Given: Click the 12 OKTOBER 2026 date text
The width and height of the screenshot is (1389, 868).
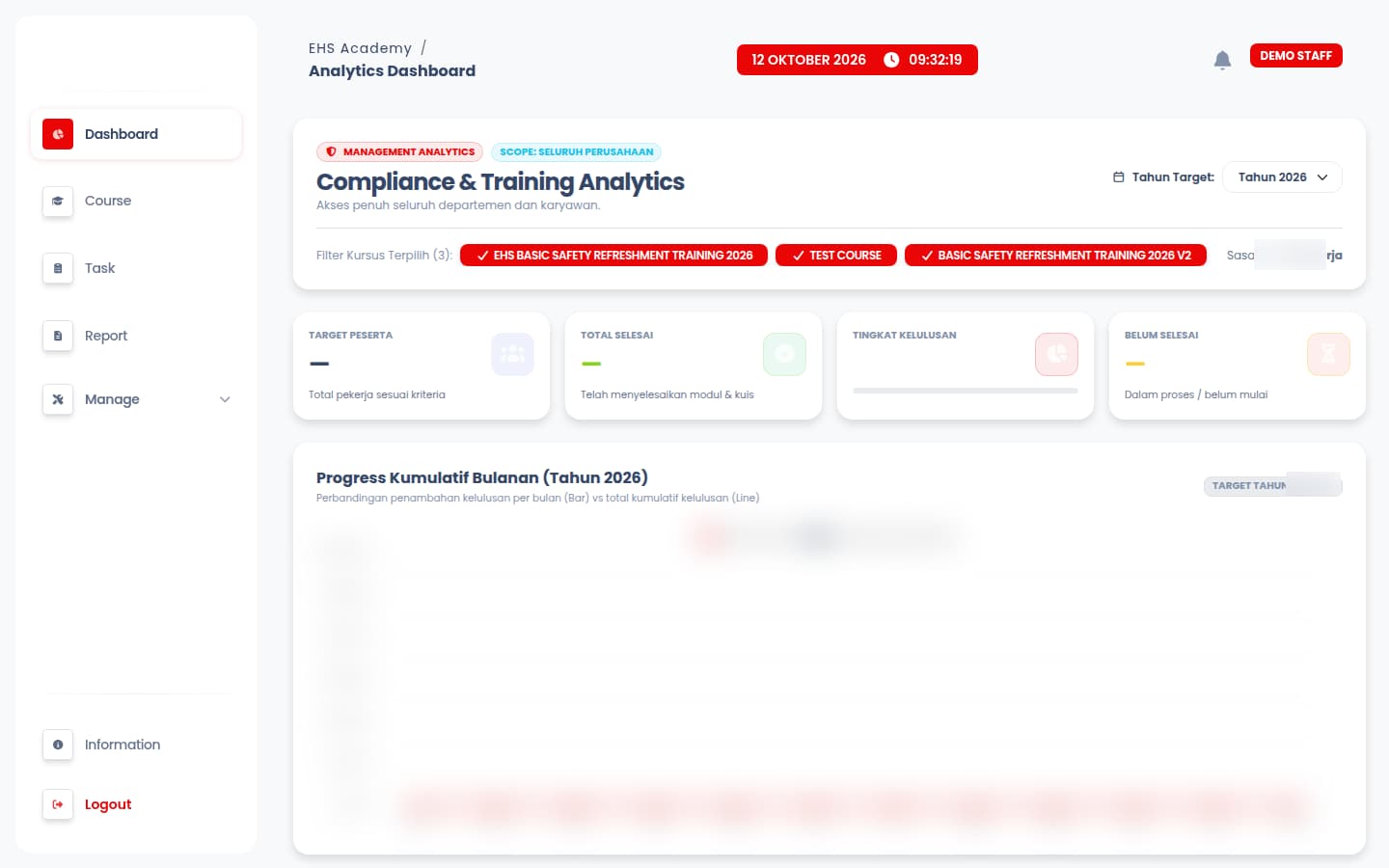Looking at the screenshot, I should pos(808,60).
